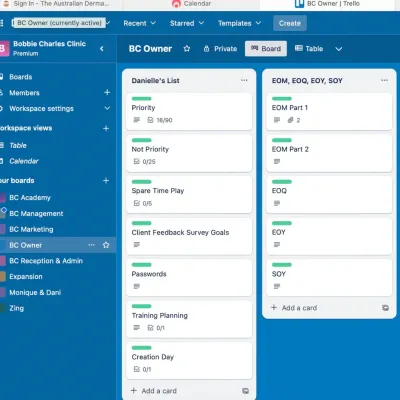400x400 pixels.
Task: Click the Training Planning checklist 0/1 badge
Action: 156,328
